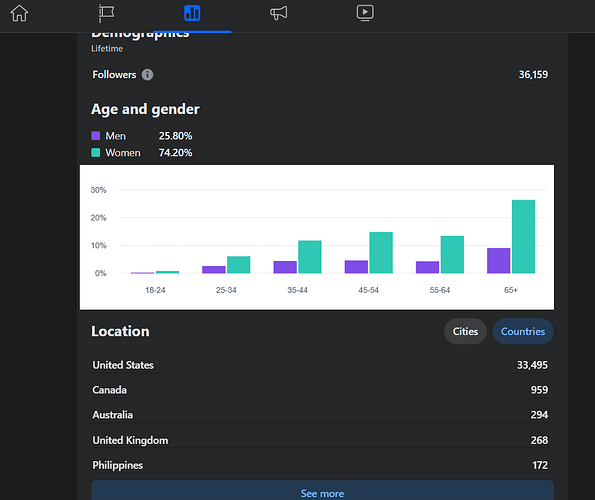The image size is (595, 500).
Task: Click the purple Men legend swatch
Action: [96, 136]
